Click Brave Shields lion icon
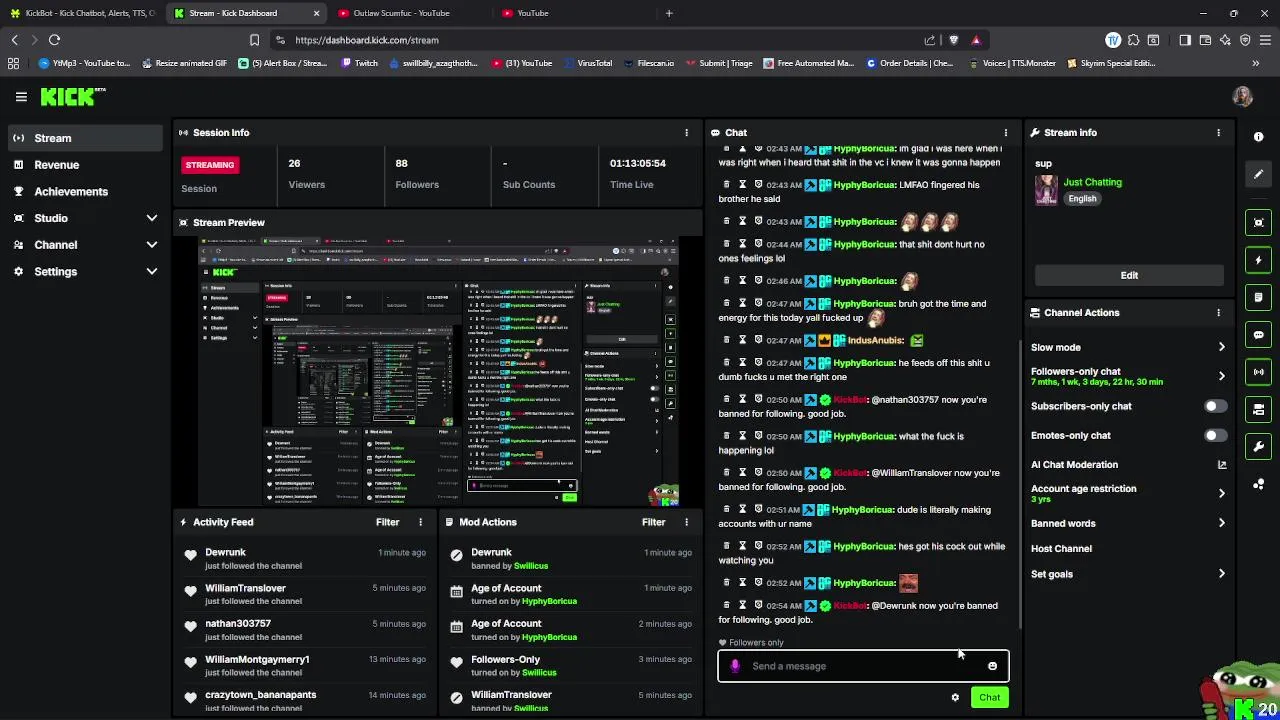 tap(953, 40)
